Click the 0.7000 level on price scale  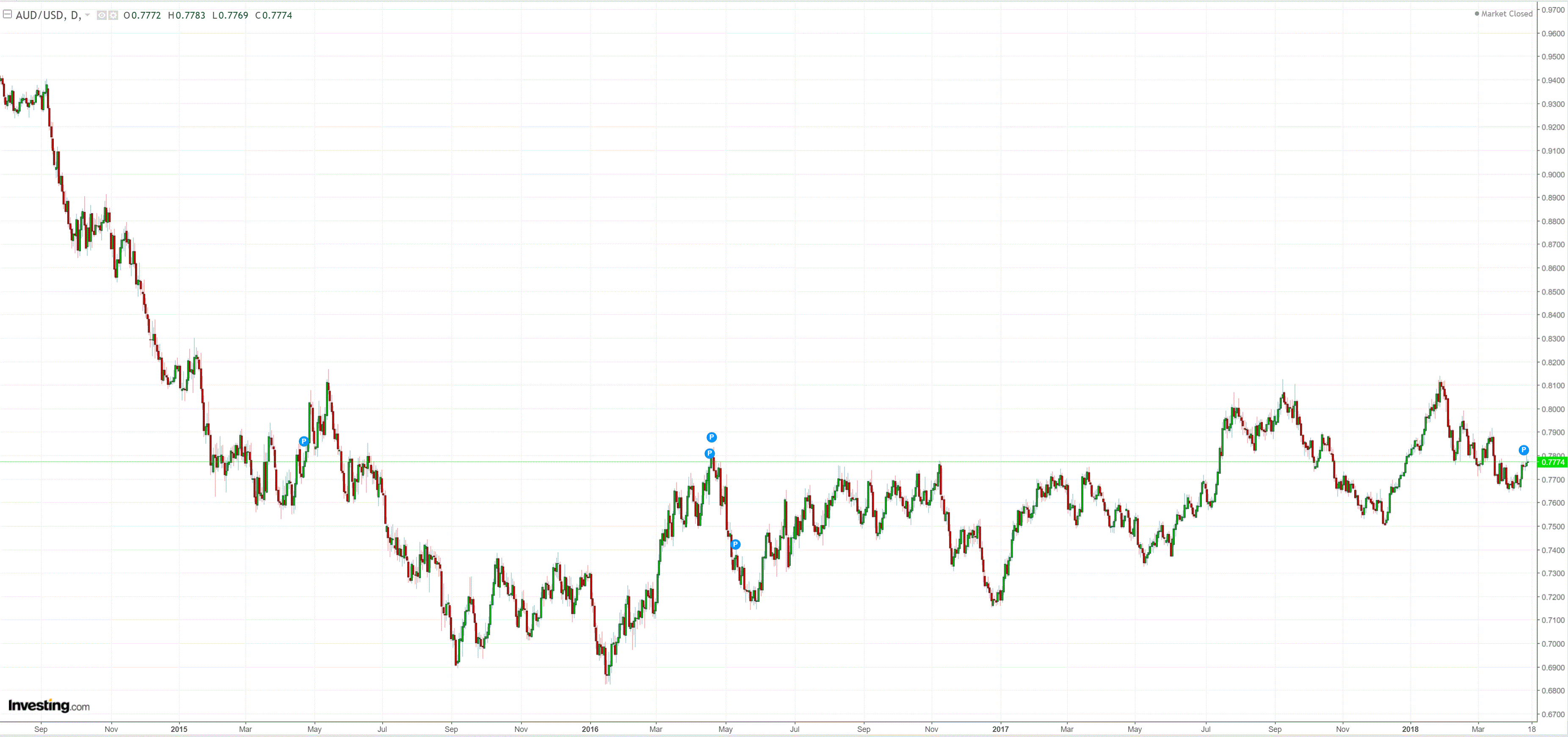1553,643
